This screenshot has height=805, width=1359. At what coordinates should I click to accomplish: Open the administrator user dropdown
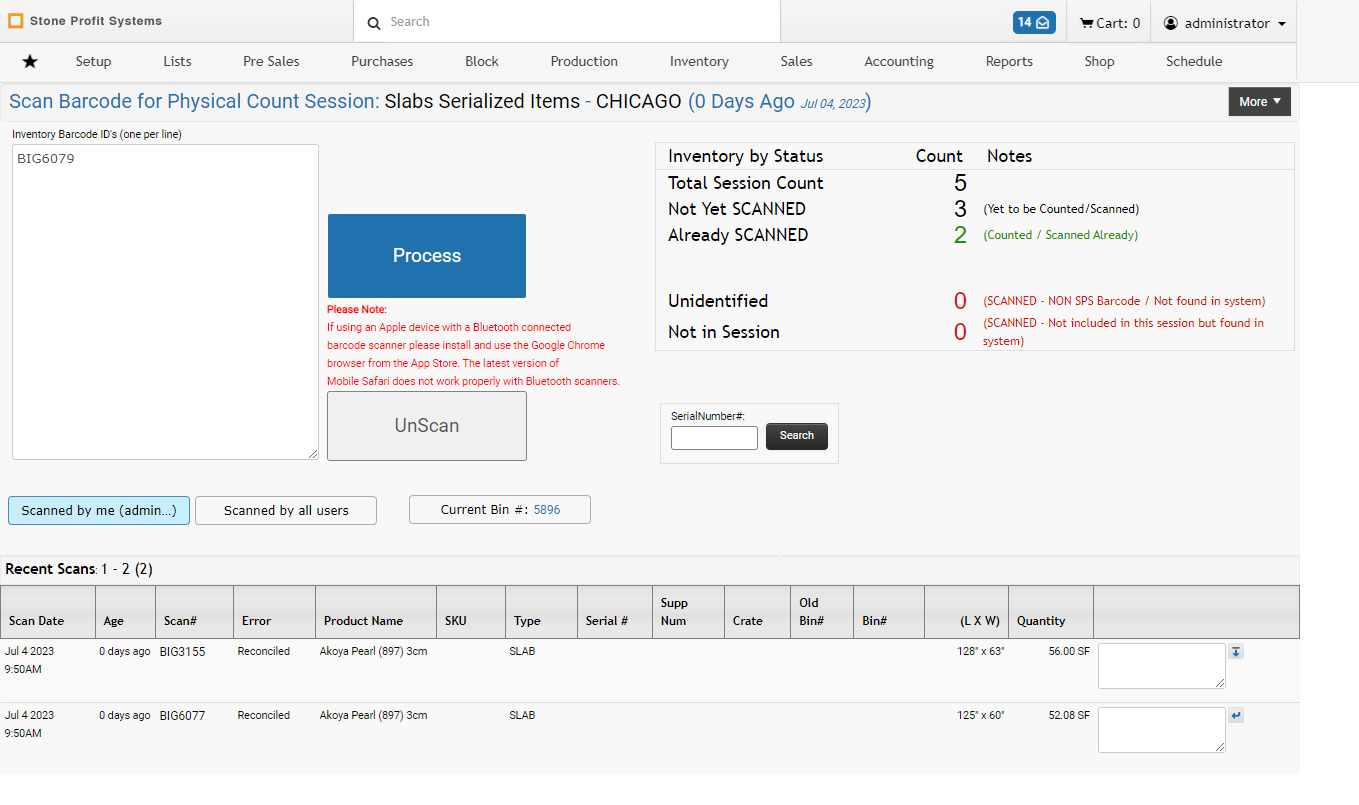1224,23
